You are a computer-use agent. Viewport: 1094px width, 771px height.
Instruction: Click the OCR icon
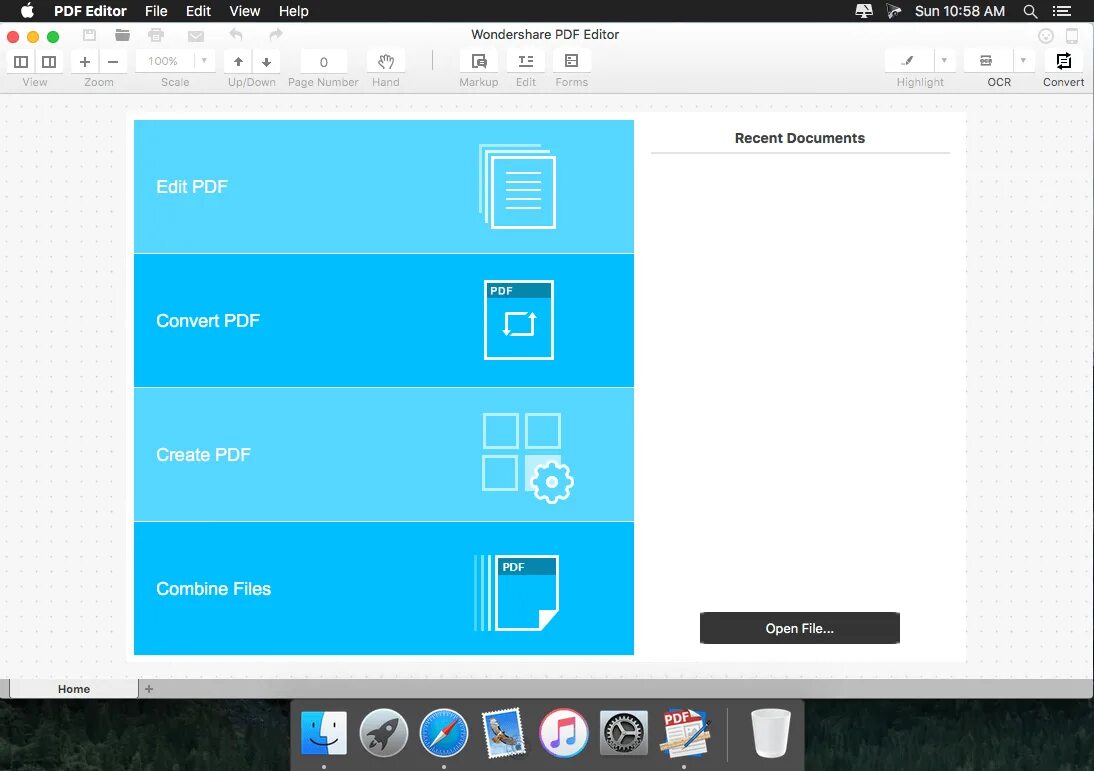[986, 61]
